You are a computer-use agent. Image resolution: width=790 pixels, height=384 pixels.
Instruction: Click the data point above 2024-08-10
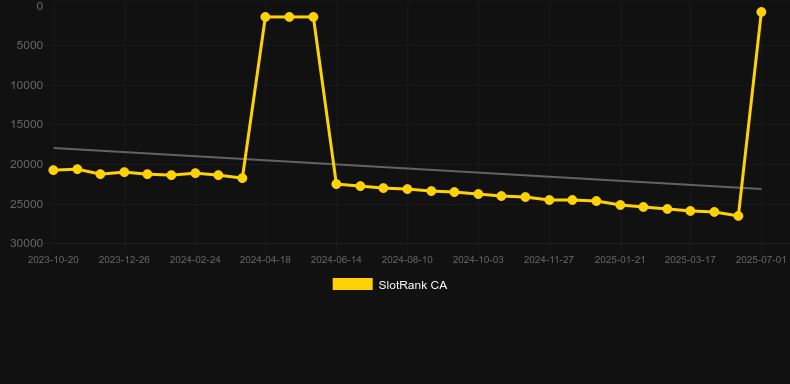pyautogui.click(x=407, y=189)
